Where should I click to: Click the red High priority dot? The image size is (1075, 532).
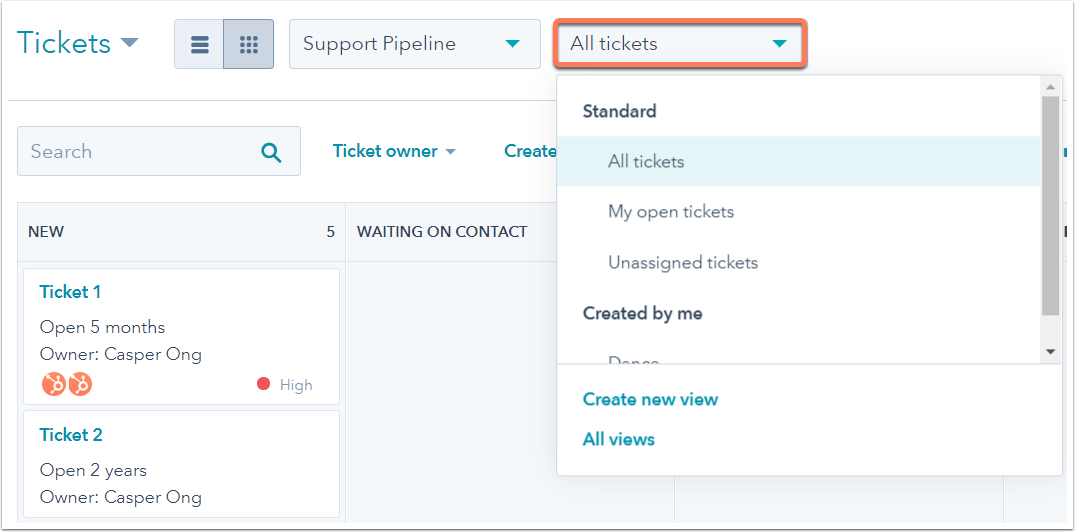[x=263, y=384]
